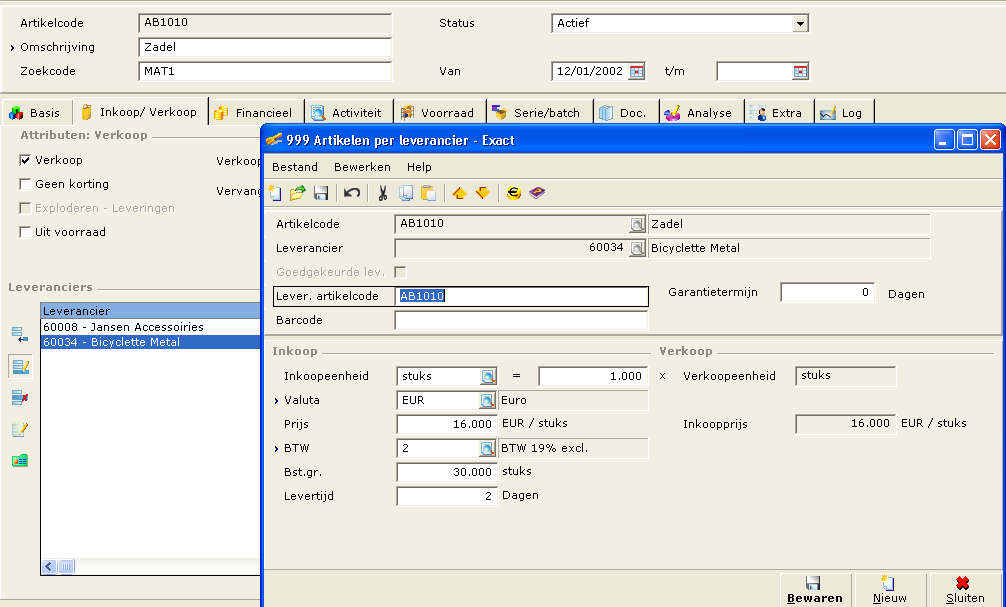Image resolution: width=1006 pixels, height=607 pixels.
Task: Click the floppy disk Save toolbar icon
Action: point(321,192)
